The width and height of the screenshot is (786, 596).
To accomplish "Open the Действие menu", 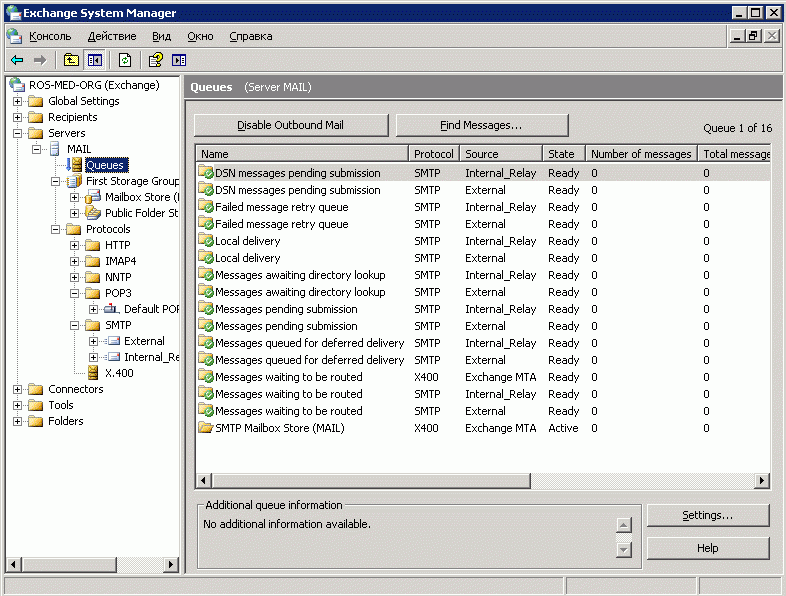I will tap(112, 36).
